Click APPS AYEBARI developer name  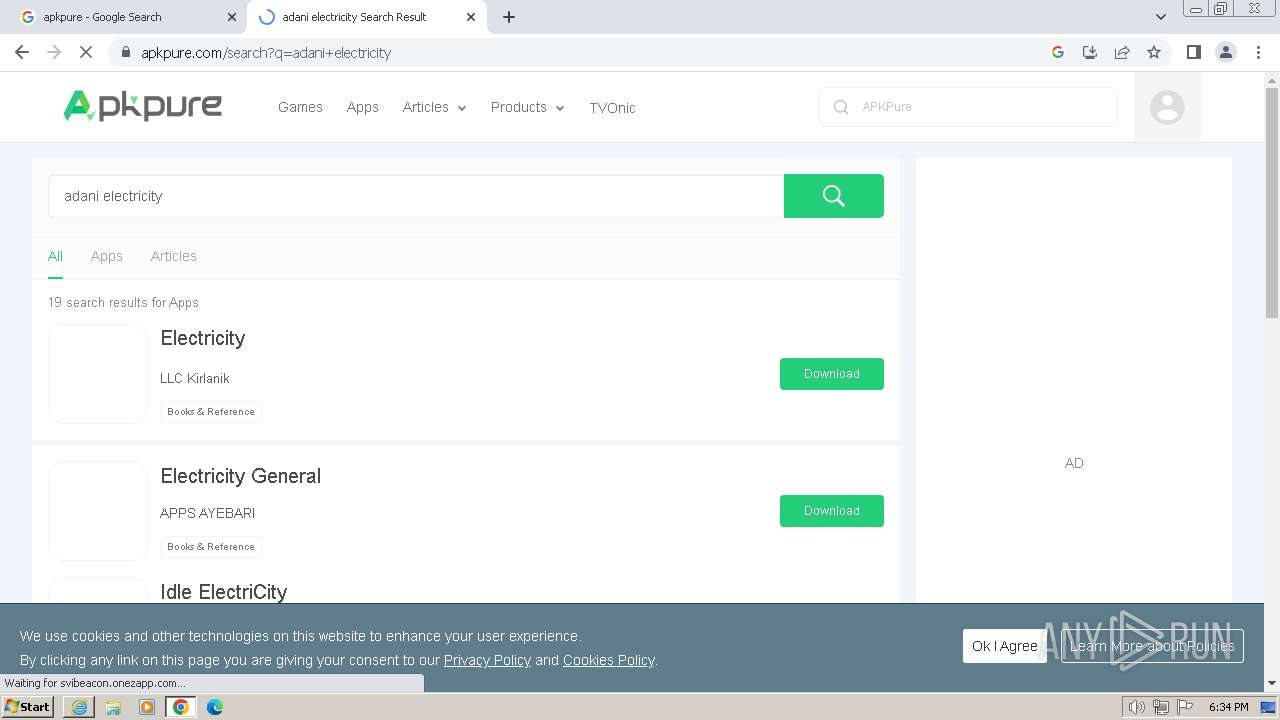pos(208,513)
